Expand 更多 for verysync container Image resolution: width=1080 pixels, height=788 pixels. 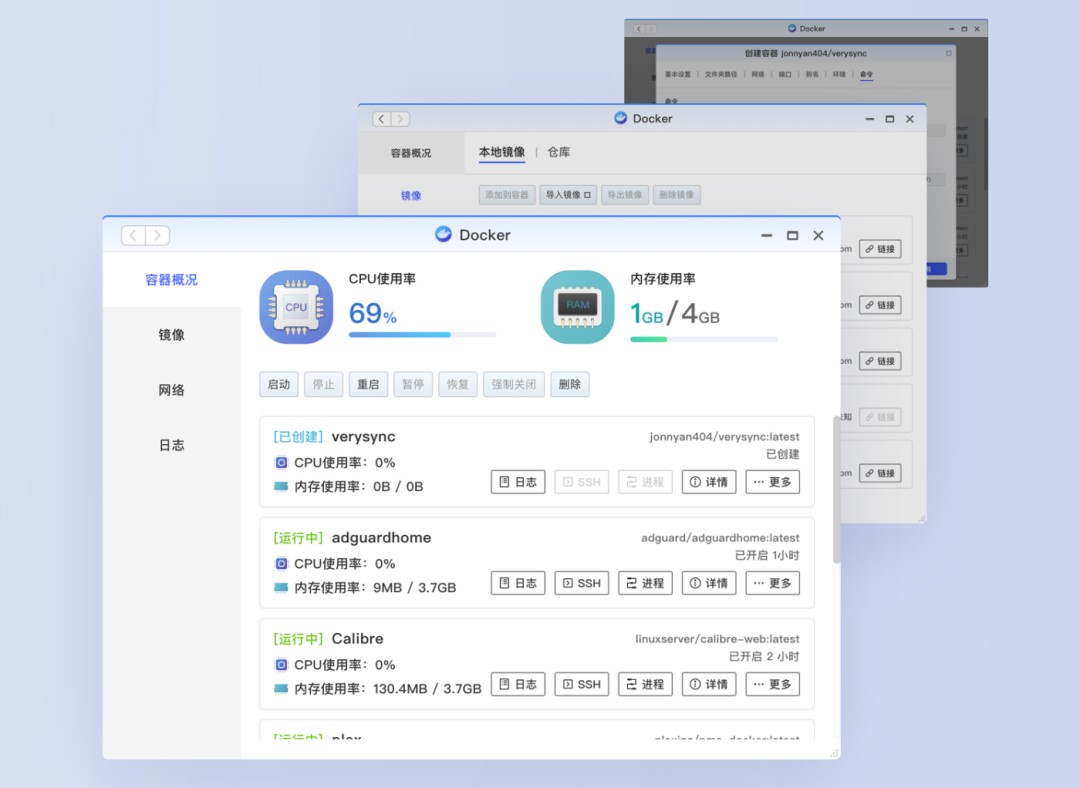[x=773, y=482]
